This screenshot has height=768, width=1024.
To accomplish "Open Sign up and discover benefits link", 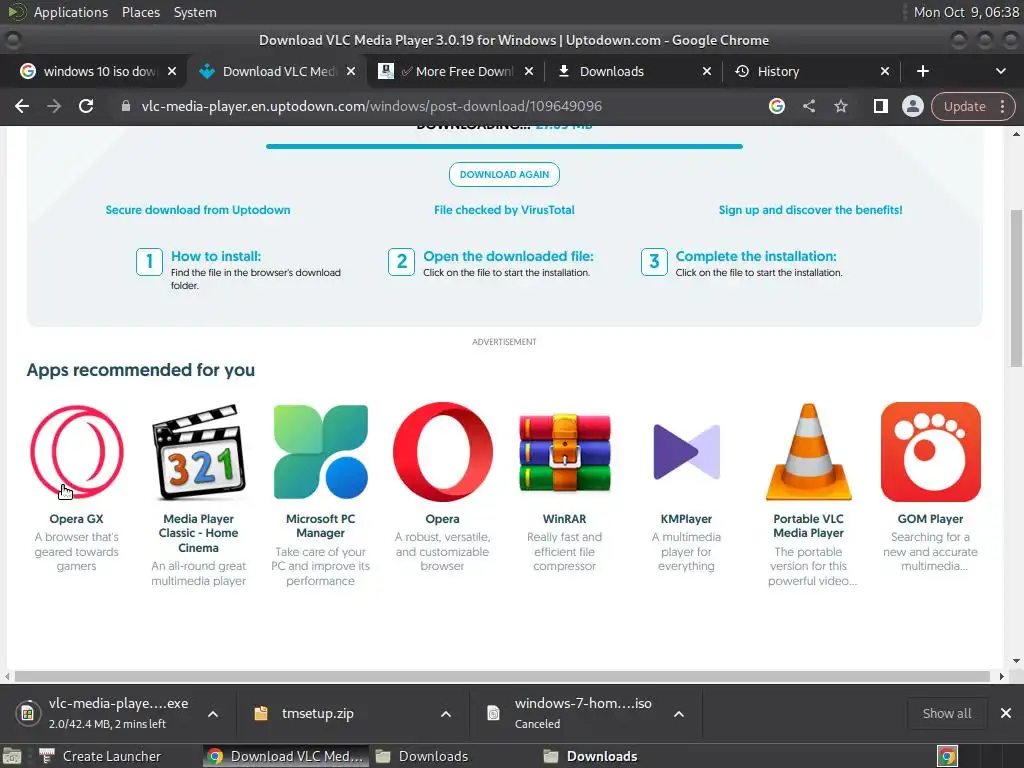I will point(810,210).
